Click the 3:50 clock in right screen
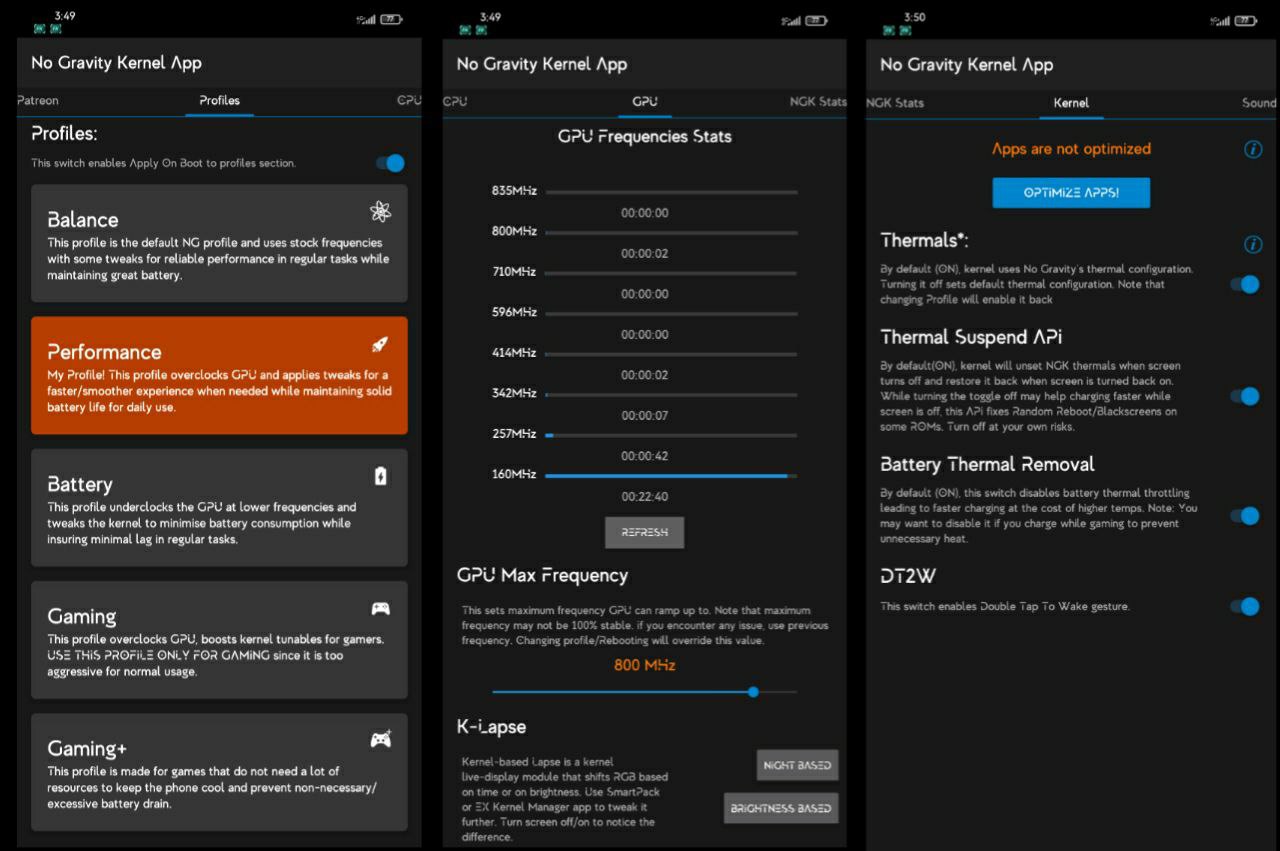 click(x=914, y=17)
